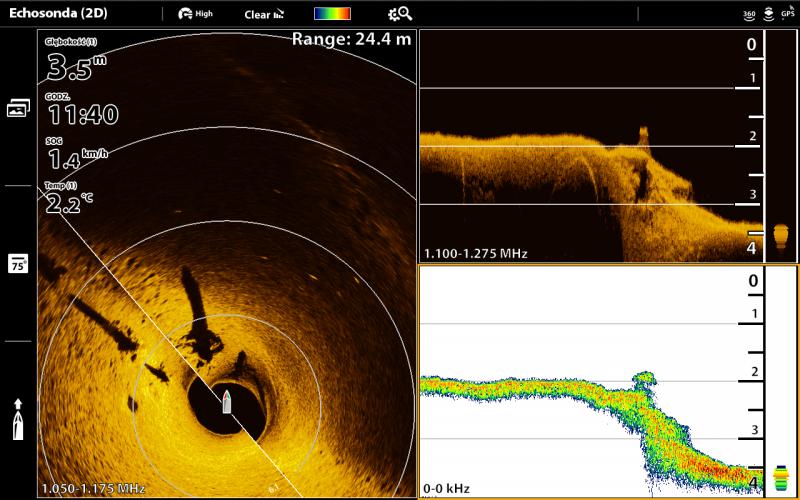Tap the boat marker in the 360 view
The image size is (800, 500).
[x=227, y=402]
